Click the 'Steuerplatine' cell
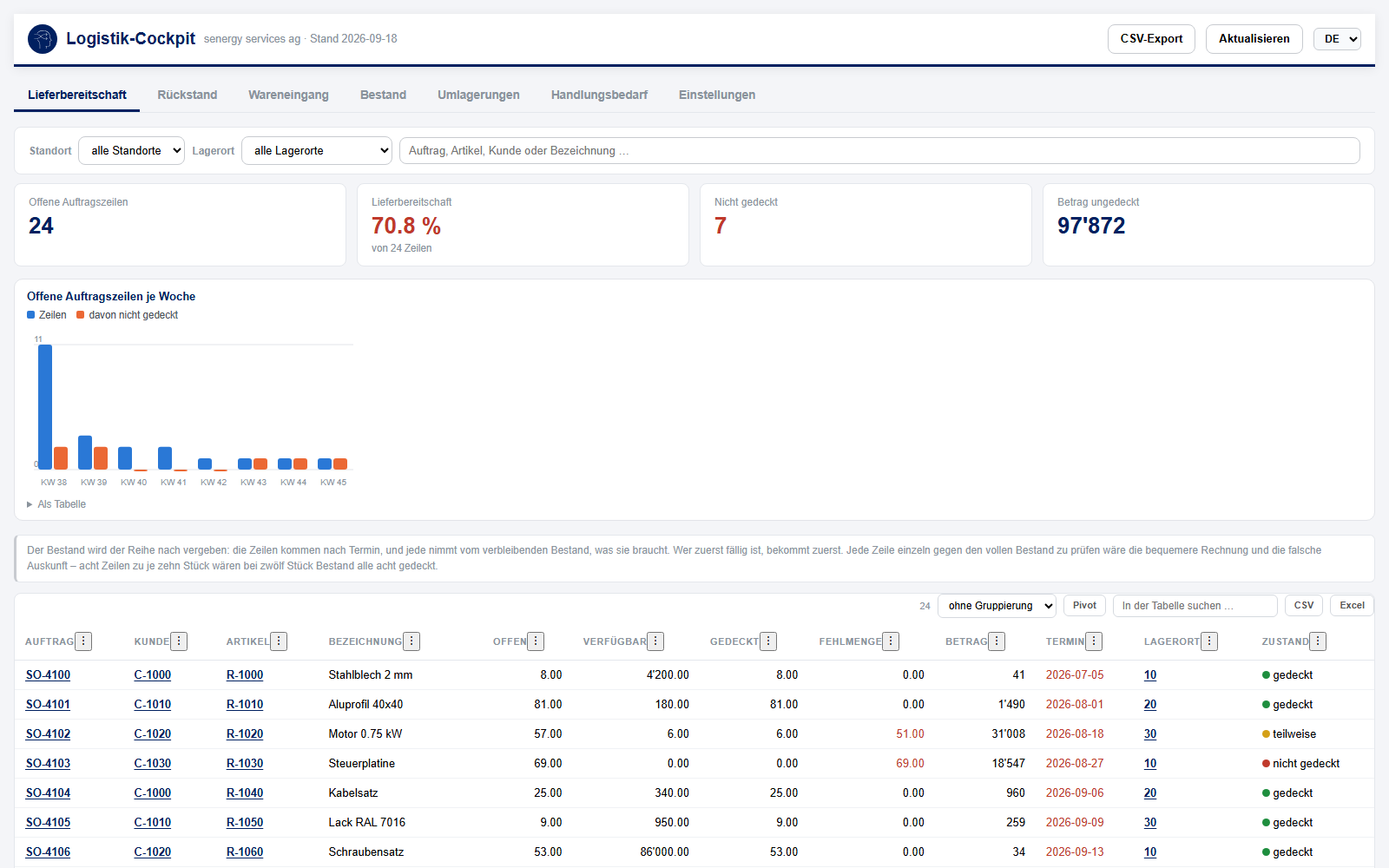1389x868 pixels. [362, 763]
